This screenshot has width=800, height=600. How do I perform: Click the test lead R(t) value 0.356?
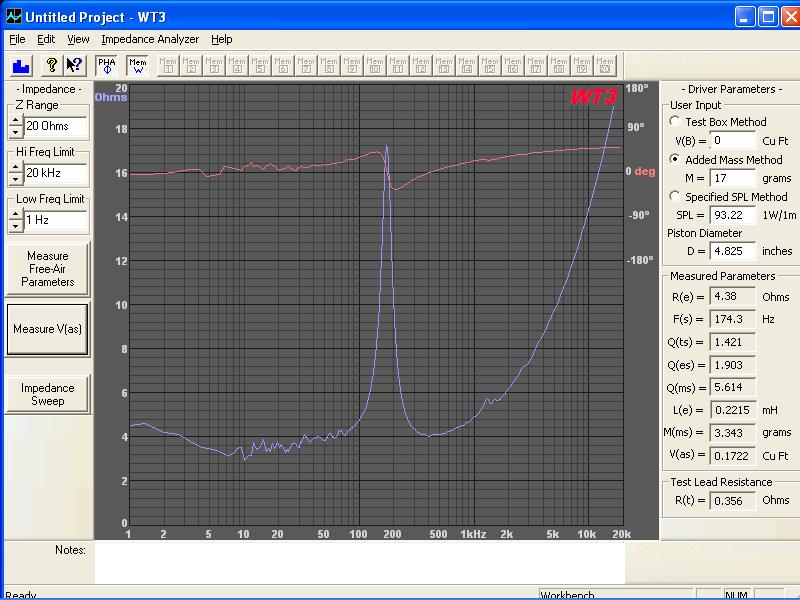(x=732, y=501)
